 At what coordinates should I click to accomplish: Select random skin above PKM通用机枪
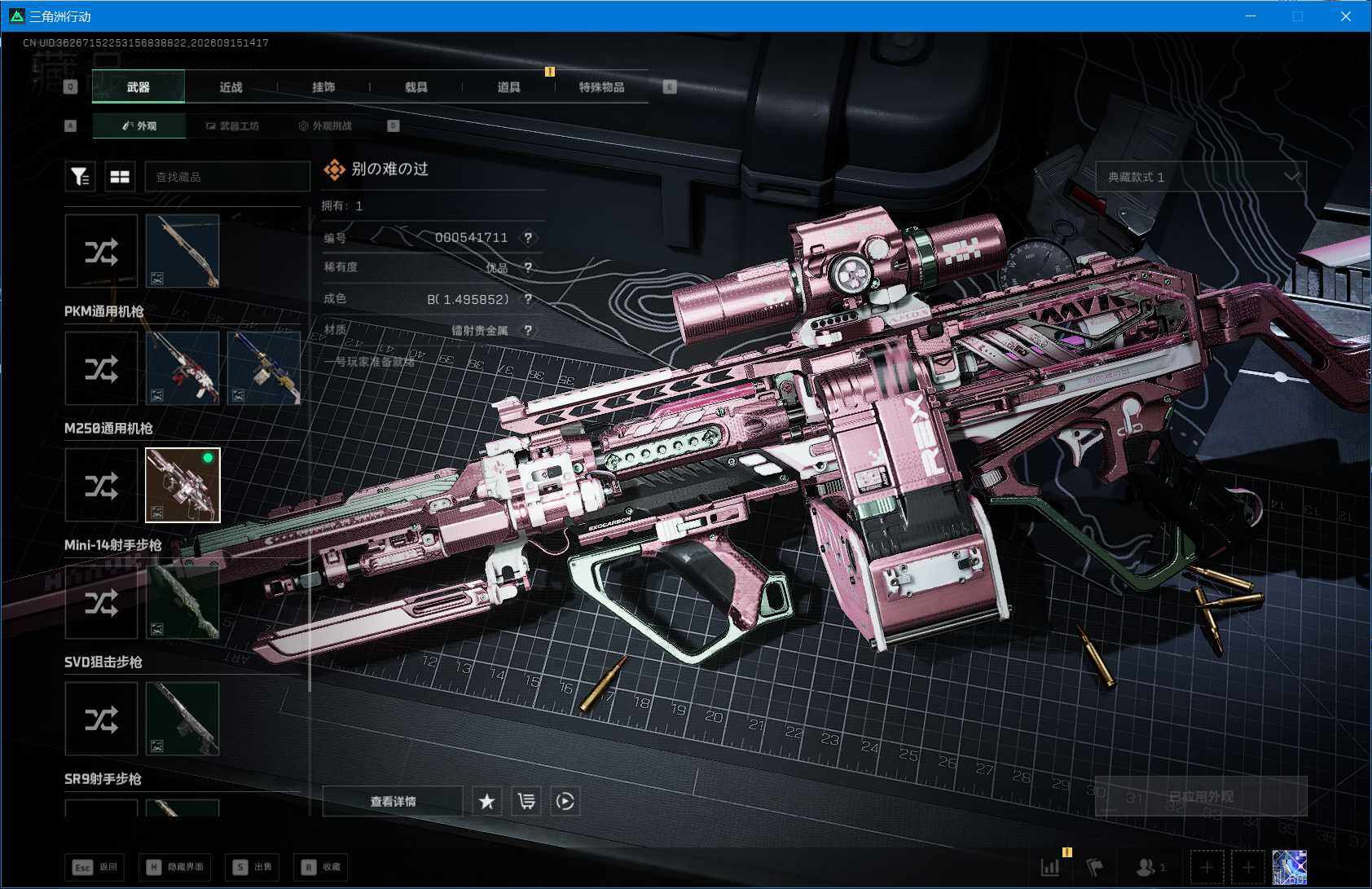click(x=101, y=251)
